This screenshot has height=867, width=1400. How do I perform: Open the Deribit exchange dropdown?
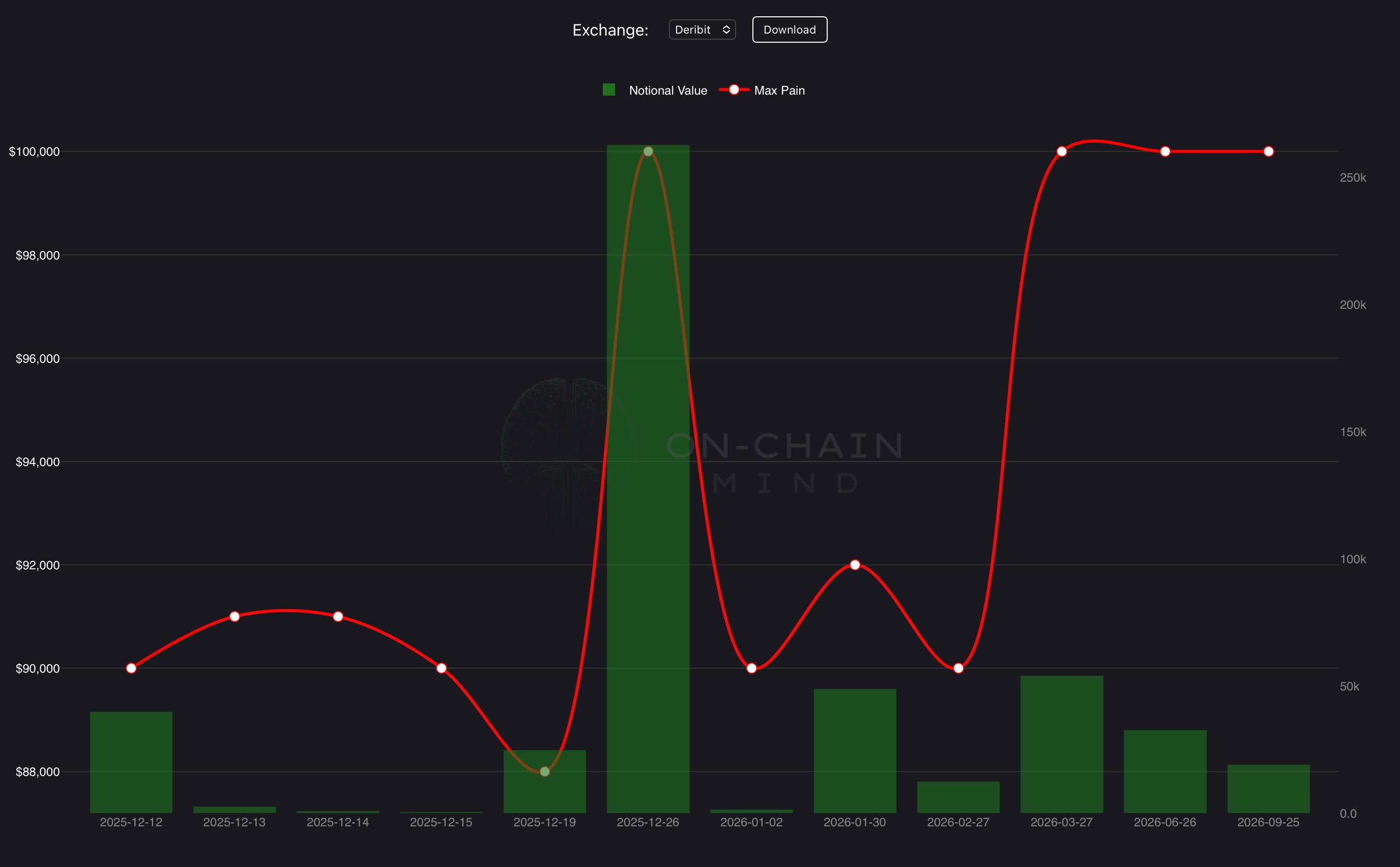(701, 30)
